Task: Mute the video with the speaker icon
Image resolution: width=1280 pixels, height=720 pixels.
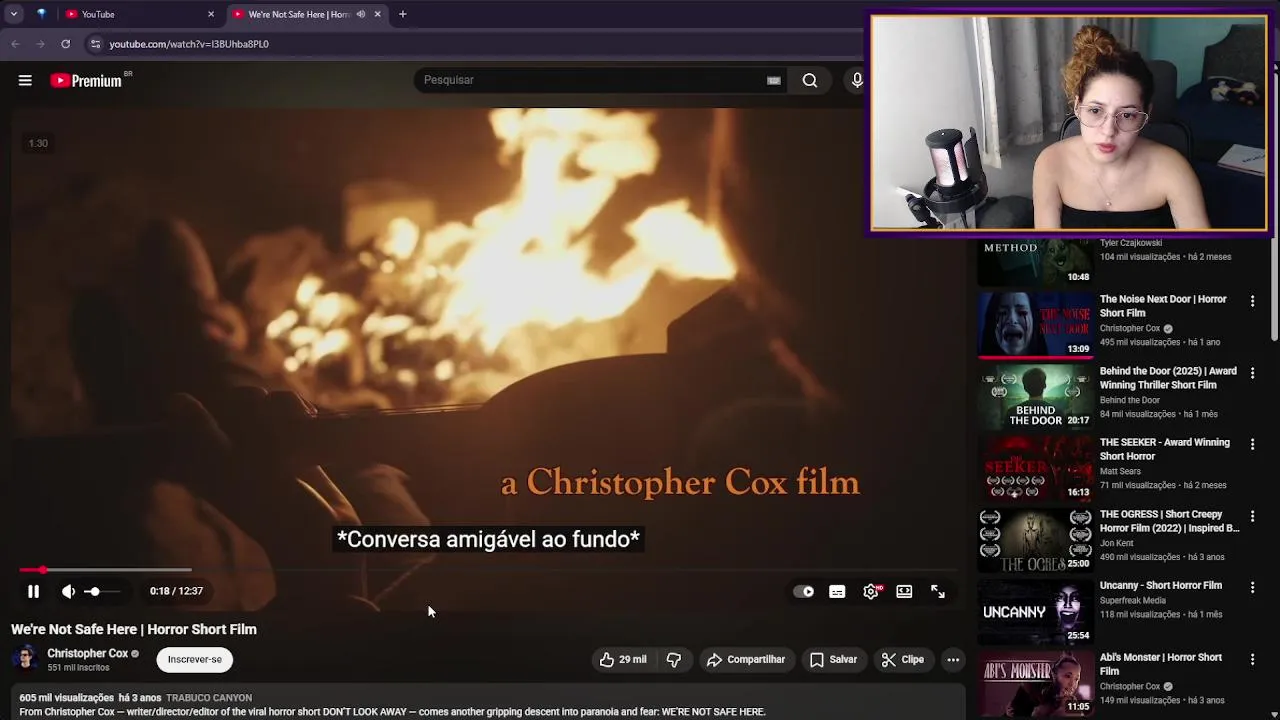Action: 68,591
